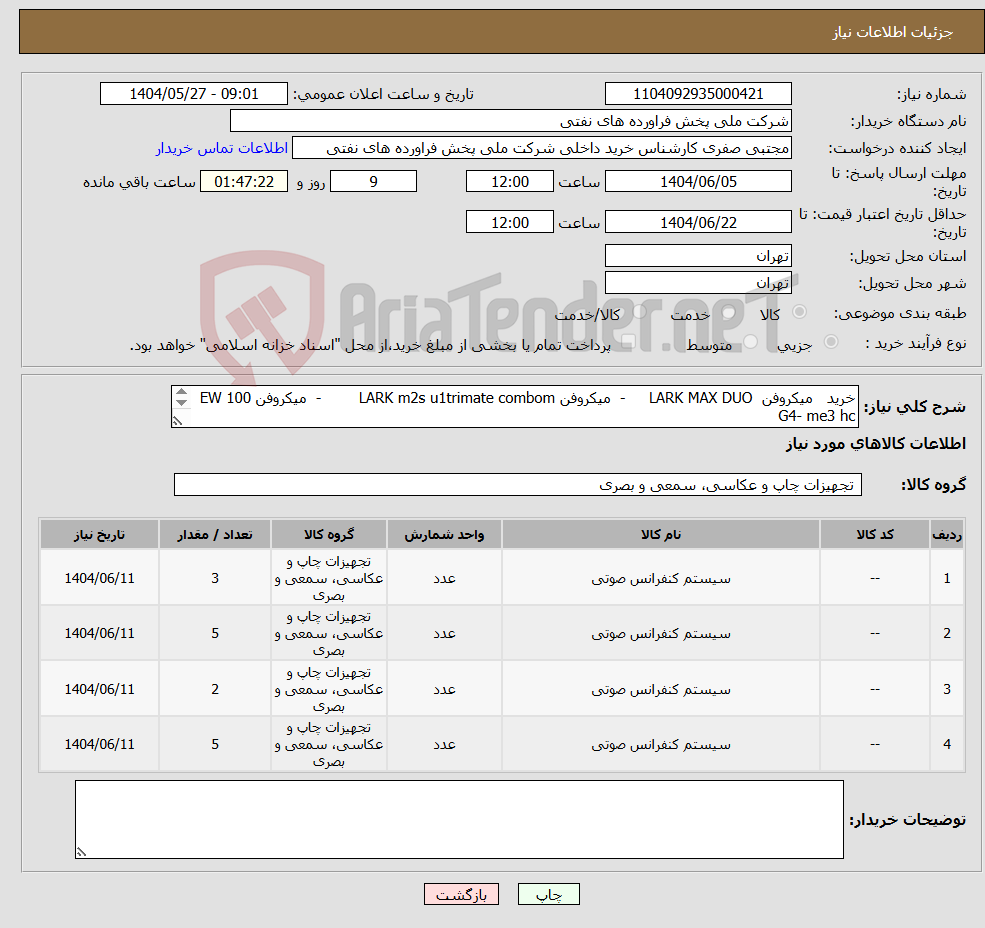
Task: Click the شماره نیاز field showing 1104092935000421
Action: pos(698,93)
